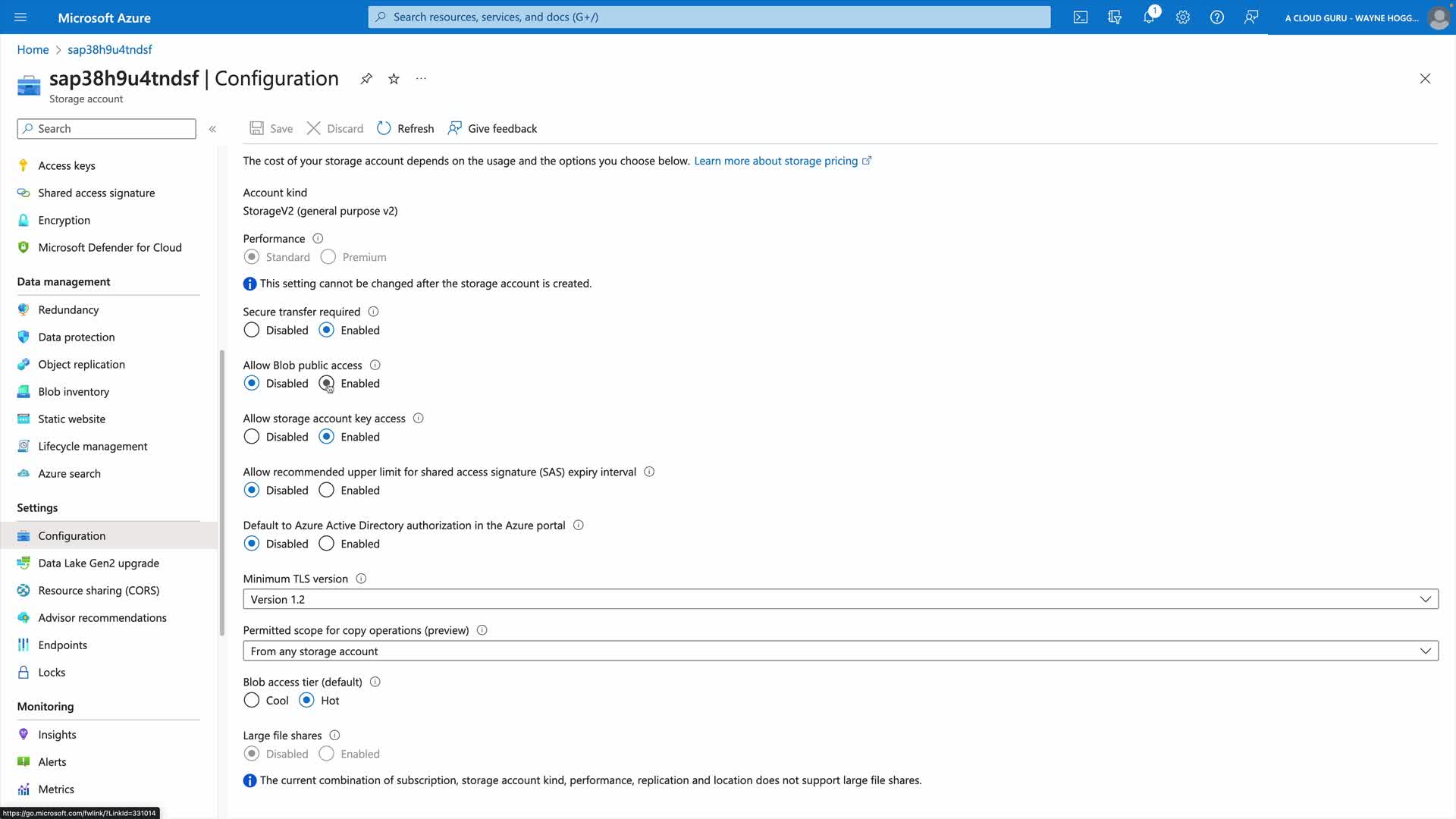This screenshot has height=819, width=1456.
Task: Open the hamburger portal menu
Action: pyautogui.click(x=20, y=17)
